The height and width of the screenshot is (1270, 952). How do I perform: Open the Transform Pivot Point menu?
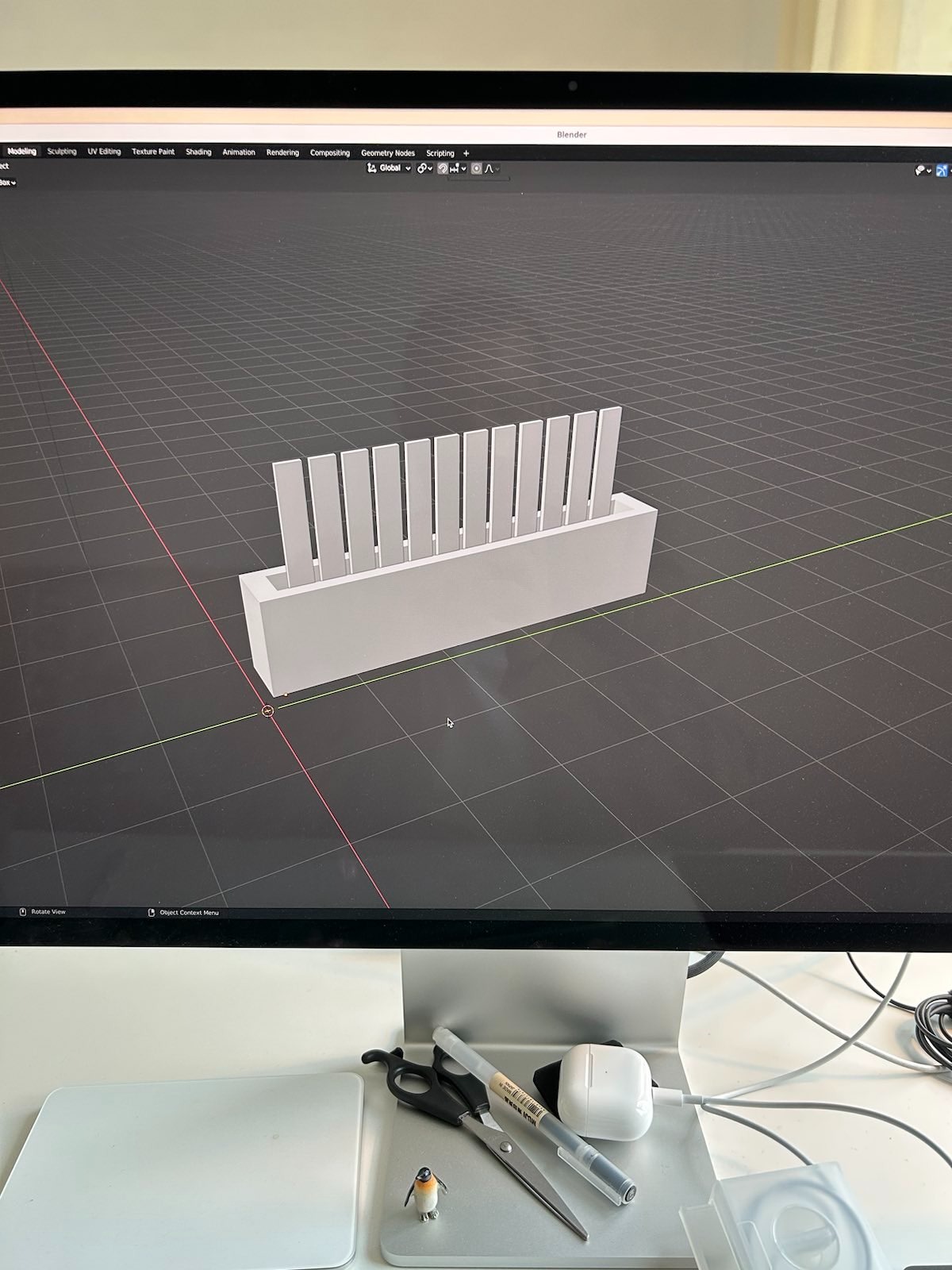click(x=424, y=168)
